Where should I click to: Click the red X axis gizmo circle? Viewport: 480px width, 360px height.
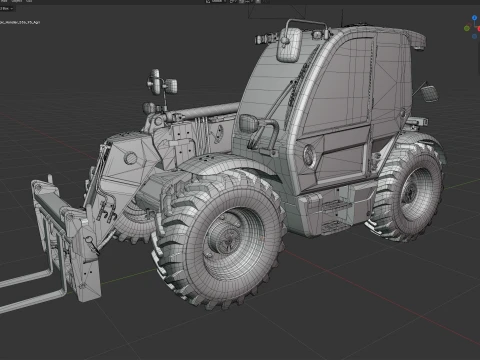[479, 29]
